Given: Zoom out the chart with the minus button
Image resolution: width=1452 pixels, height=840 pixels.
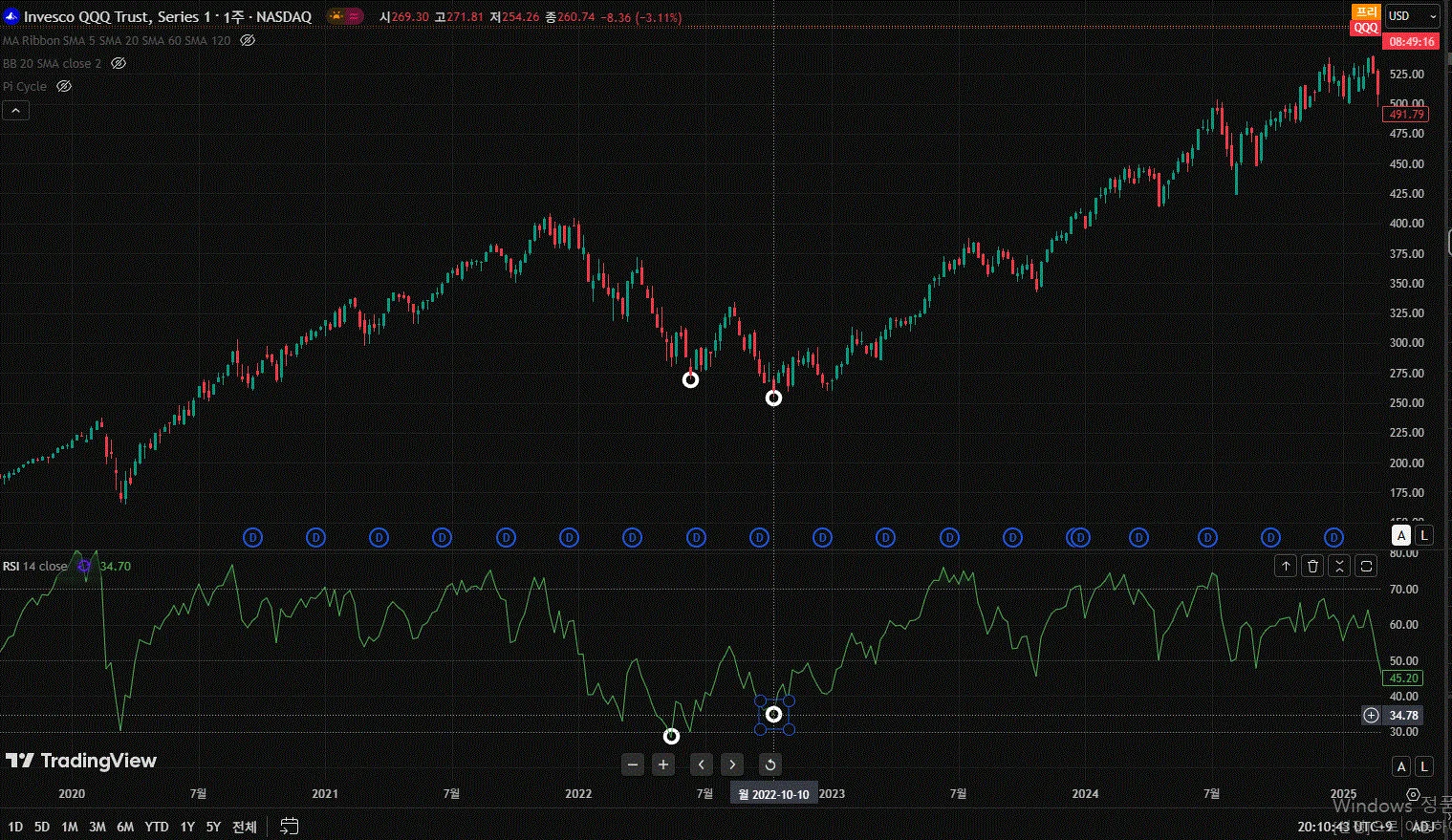Looking at the screenshot, I should 633,765.
